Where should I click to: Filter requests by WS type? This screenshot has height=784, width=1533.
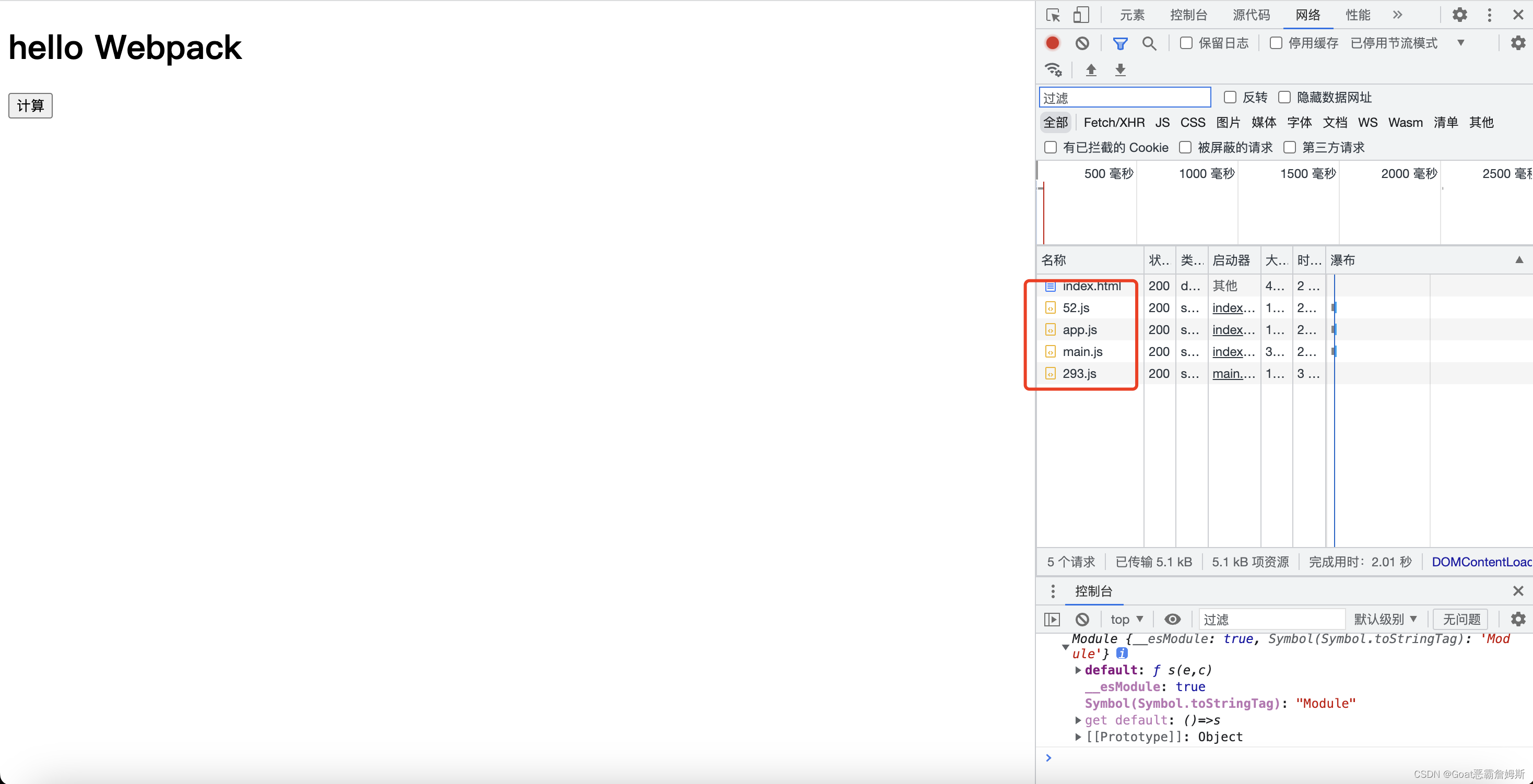pyautogui.click(x=1367, y=123)
